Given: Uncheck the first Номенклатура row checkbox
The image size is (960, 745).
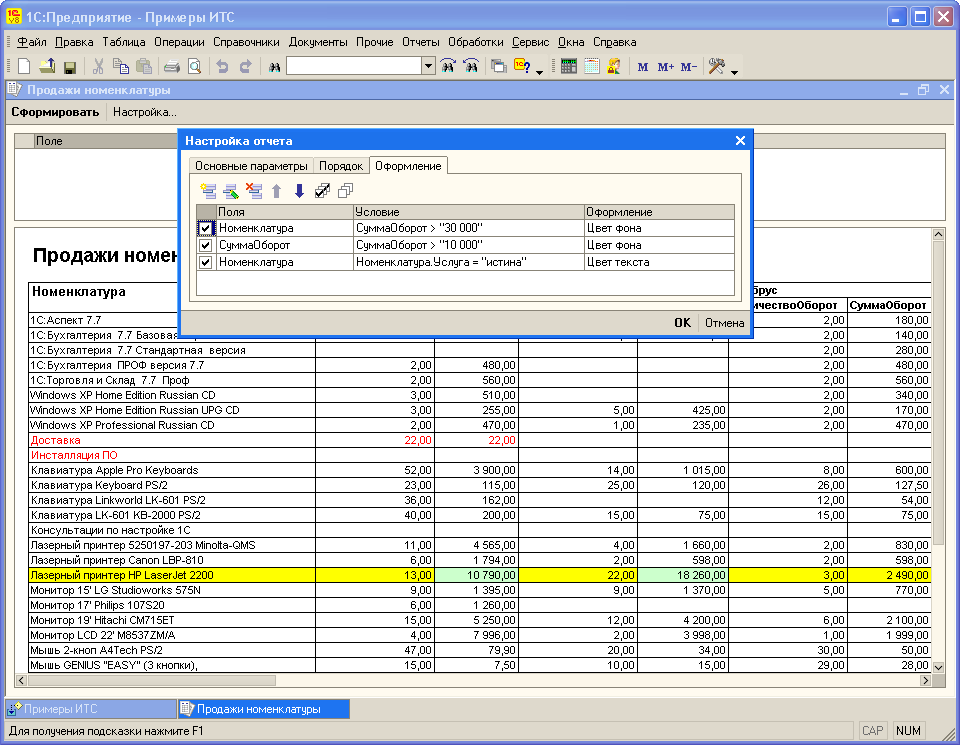Looking at the screenshot, I should pos(206,228).
